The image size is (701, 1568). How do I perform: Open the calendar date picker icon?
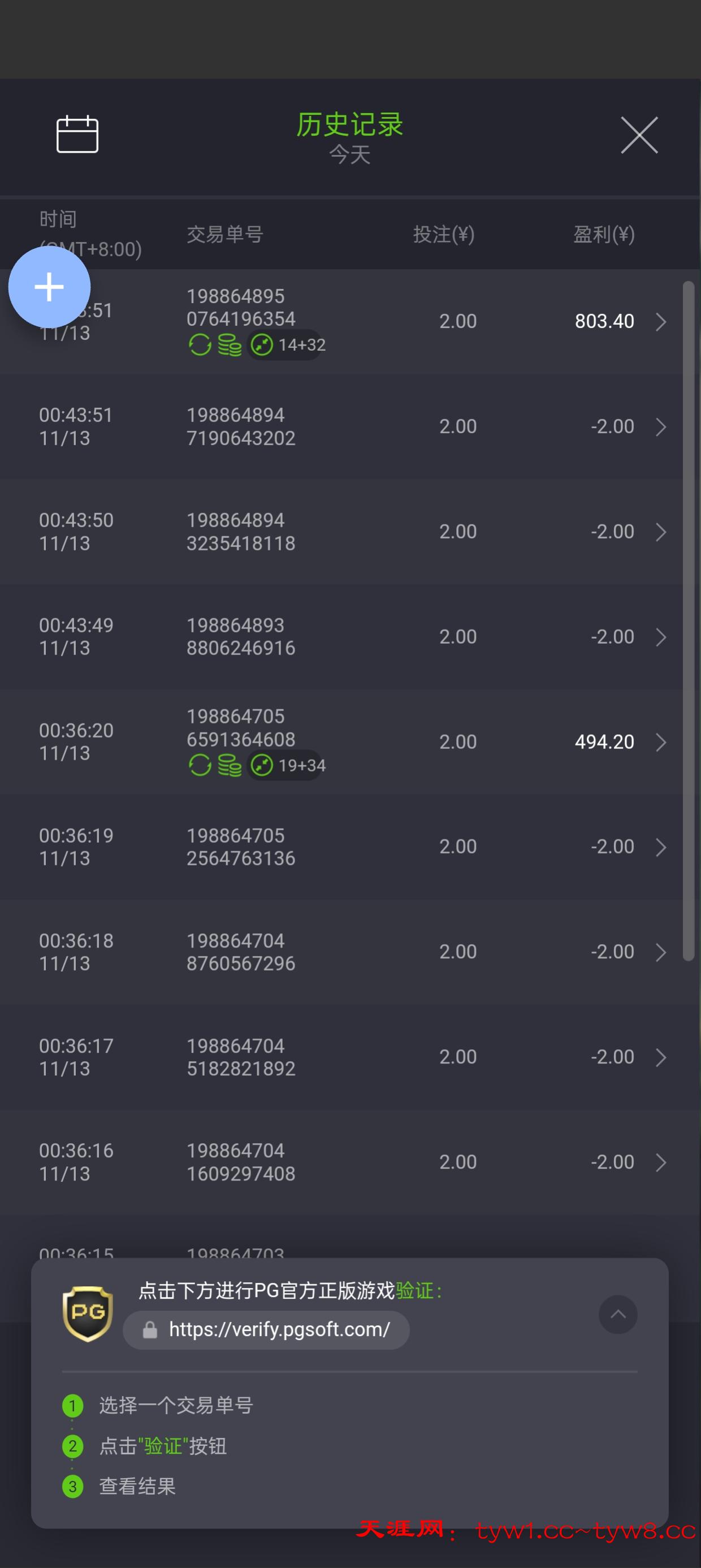click(77, 134)
